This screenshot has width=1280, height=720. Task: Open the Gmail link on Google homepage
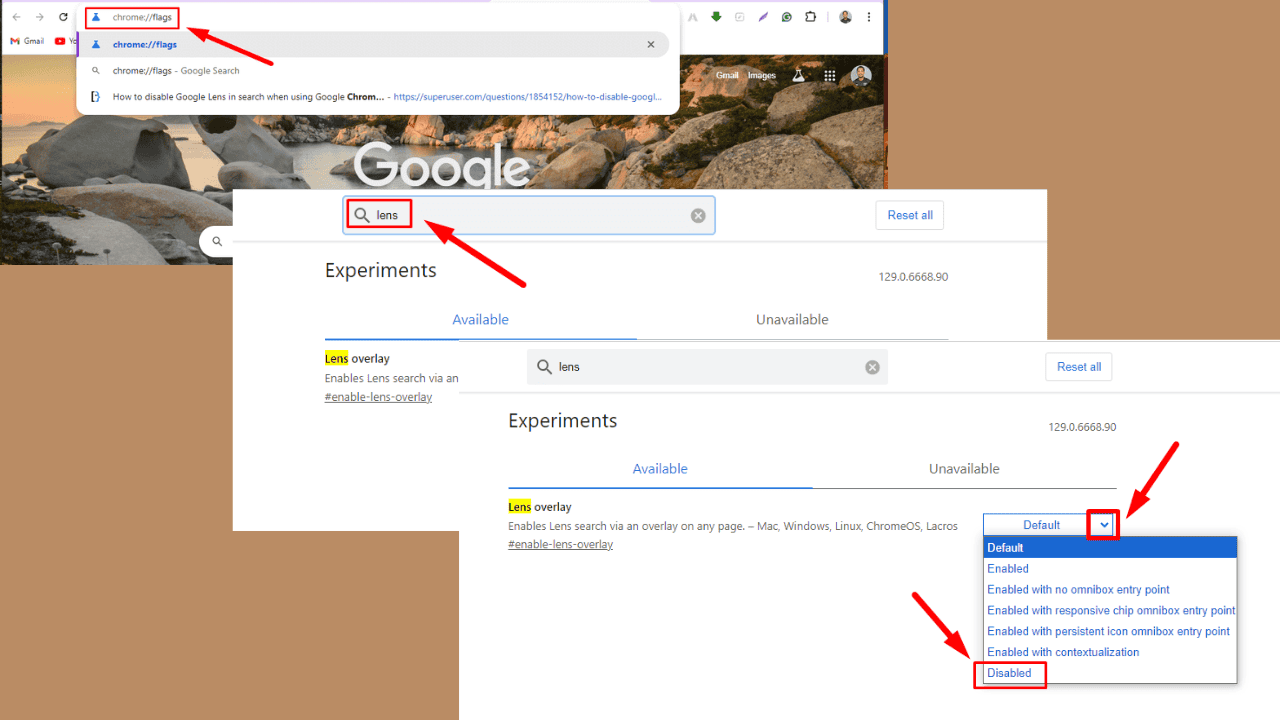[x=727, y=75]
